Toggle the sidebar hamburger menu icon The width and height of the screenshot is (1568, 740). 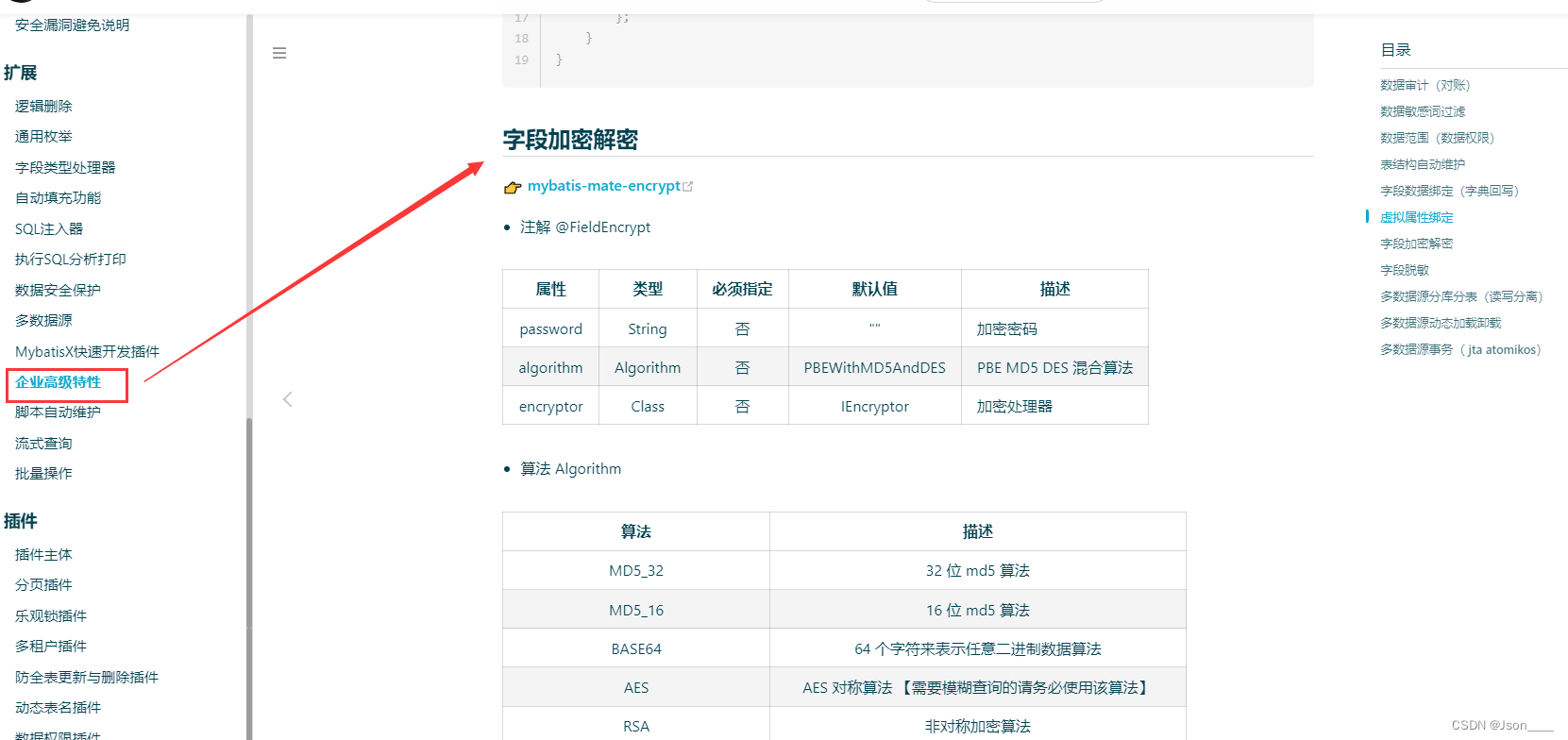(279, 53)
